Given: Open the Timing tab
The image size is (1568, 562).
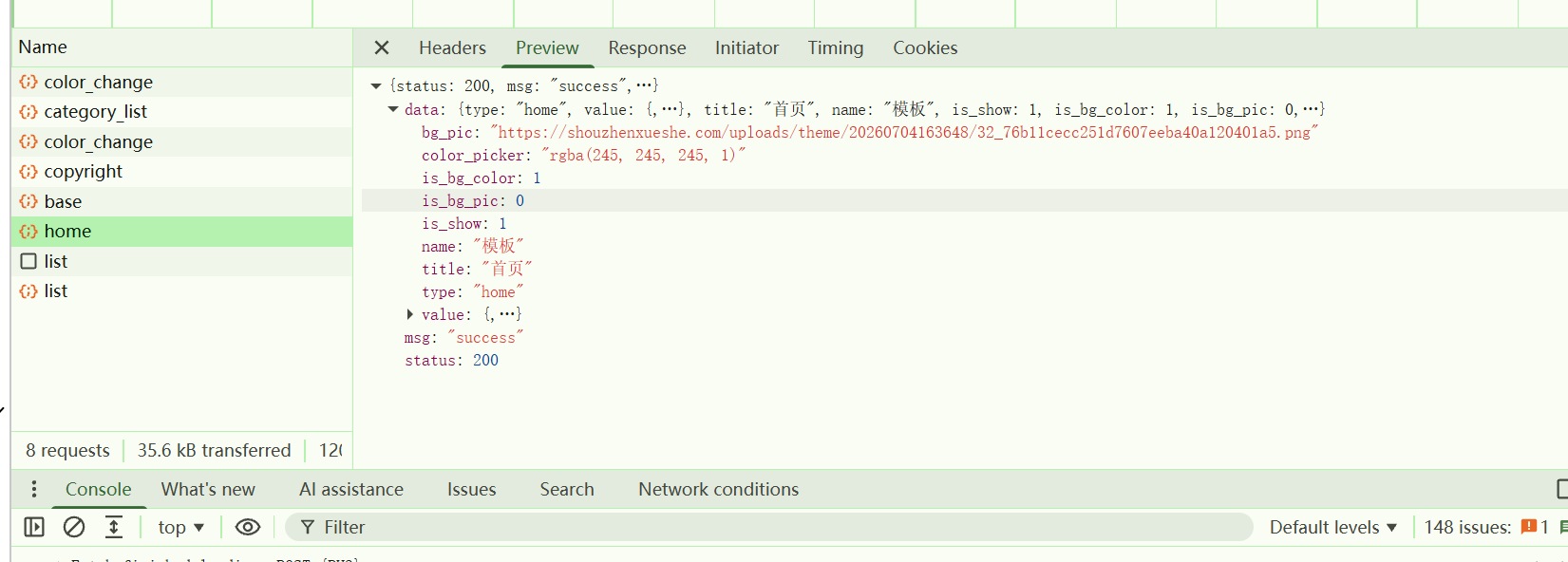Looking at the screenshot, I should (836, 47).
